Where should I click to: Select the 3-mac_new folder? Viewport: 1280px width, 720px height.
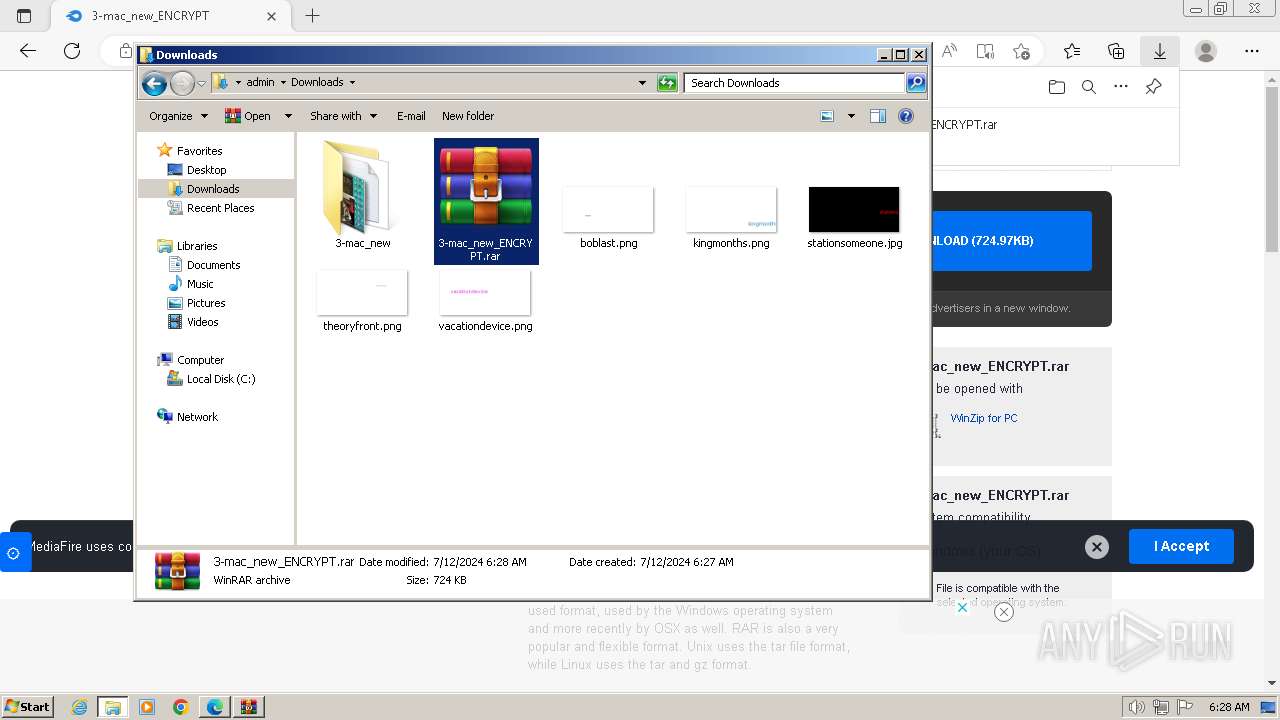[363, 195]
